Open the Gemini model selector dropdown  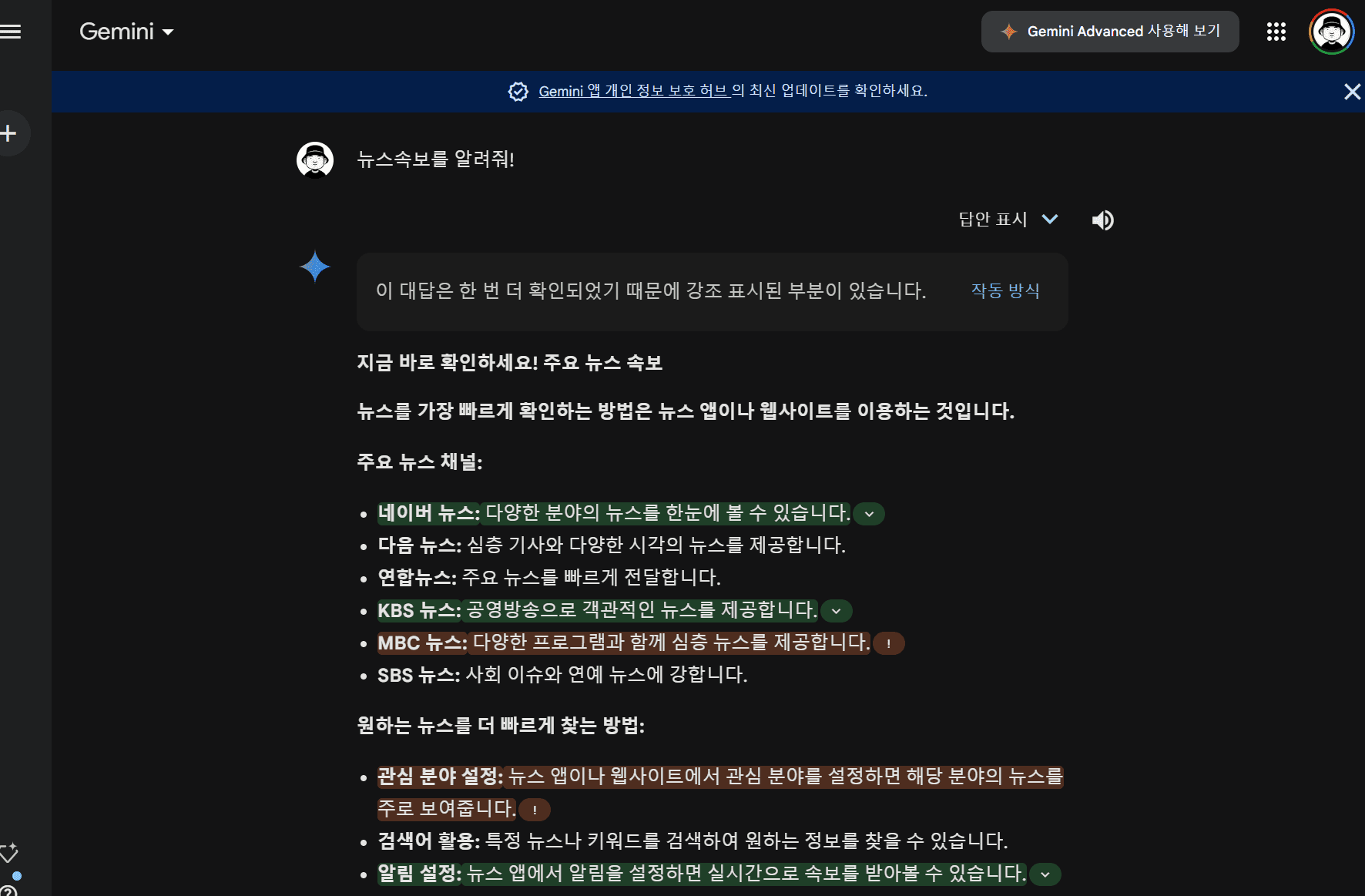click(x=126, y=32)
